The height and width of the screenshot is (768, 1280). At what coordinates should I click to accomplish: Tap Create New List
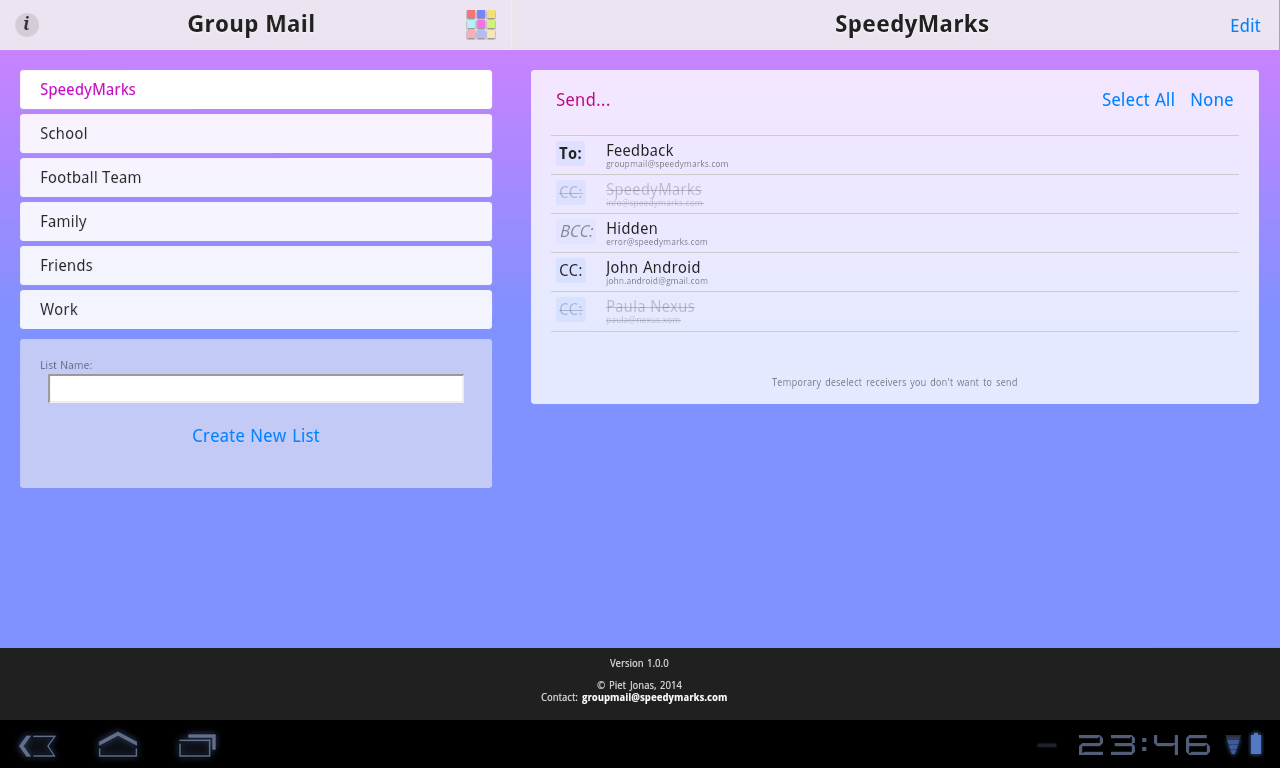[256, 435]
